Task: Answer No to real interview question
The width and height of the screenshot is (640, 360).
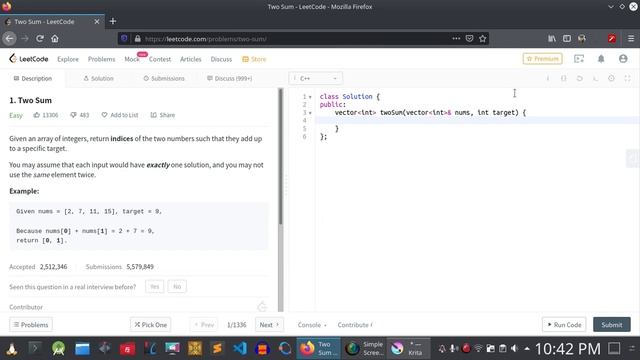Action: tap(177, 287)
